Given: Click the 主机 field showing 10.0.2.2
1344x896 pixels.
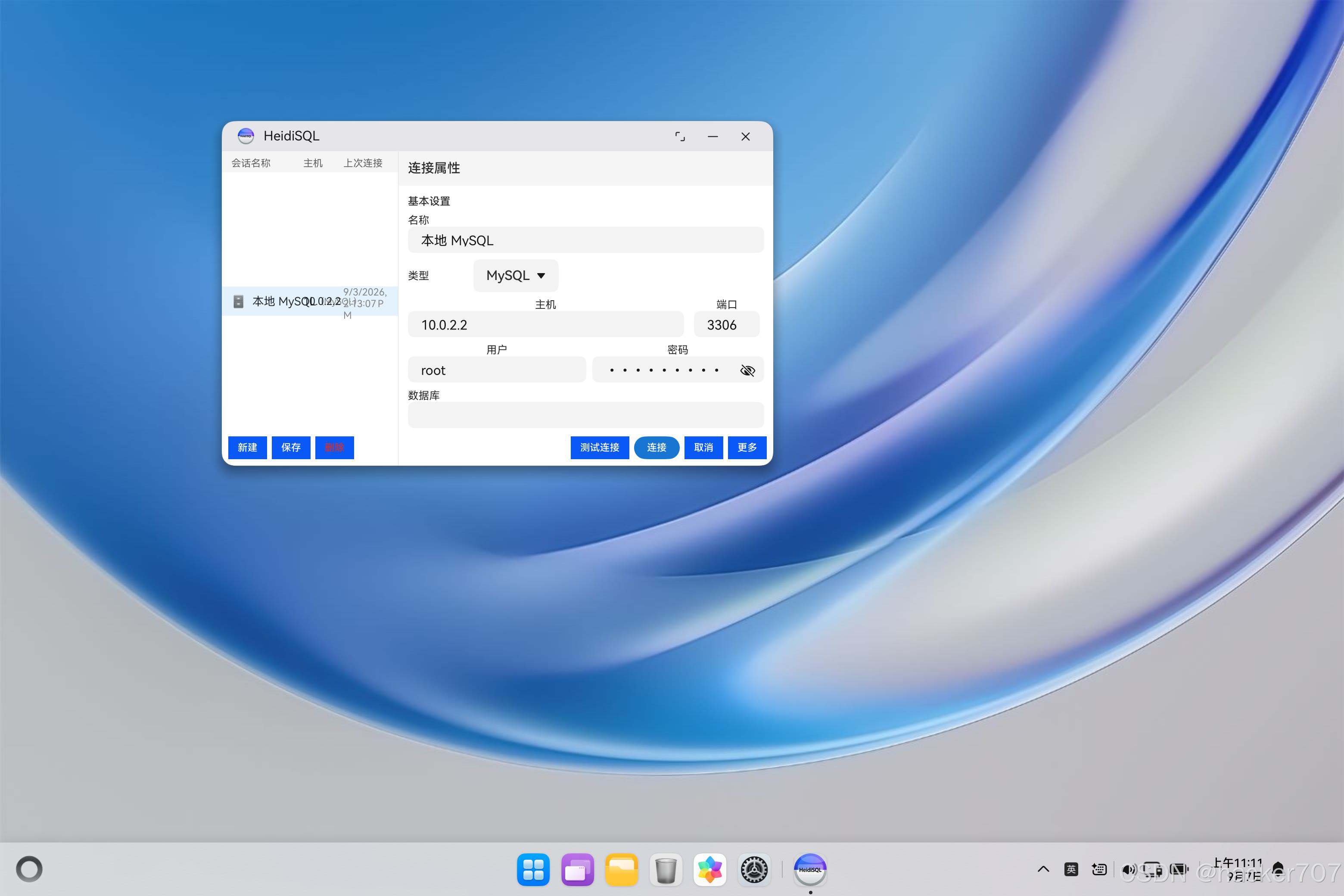Looking at the screenshot, I should click(546, 324).
